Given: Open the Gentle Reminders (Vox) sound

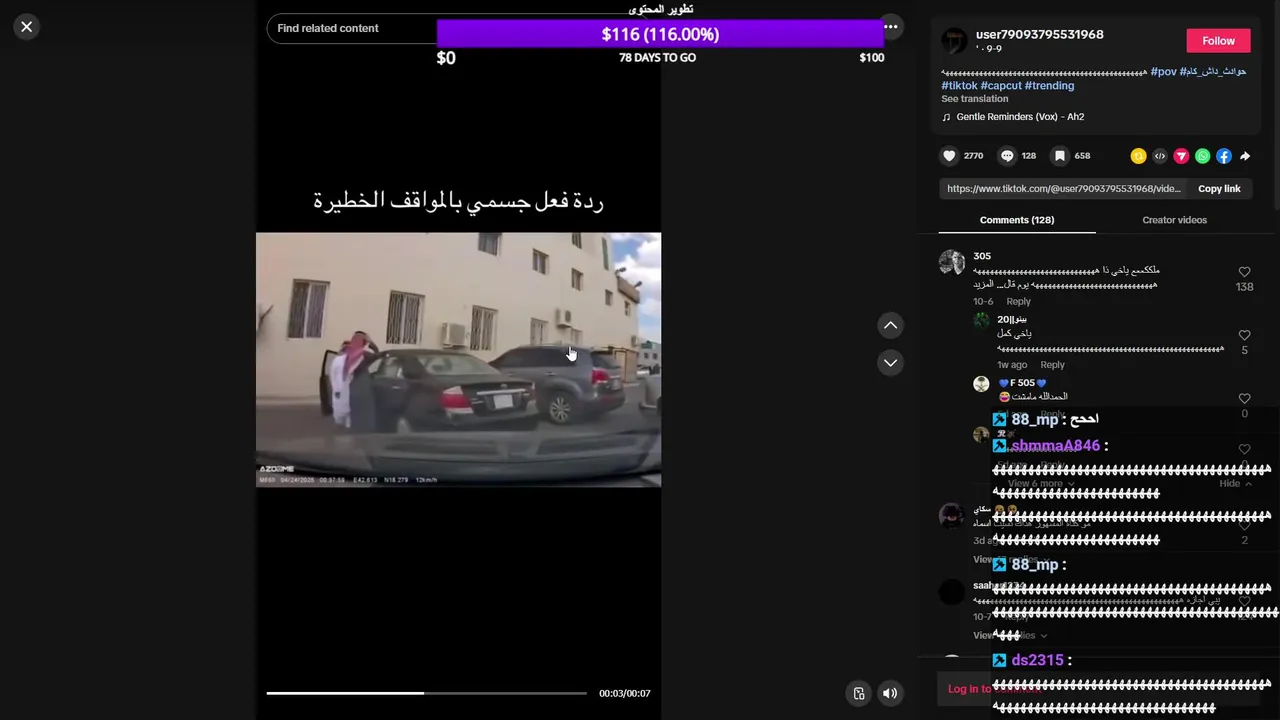Looking at the screenshot, I should coord(1020,117).
